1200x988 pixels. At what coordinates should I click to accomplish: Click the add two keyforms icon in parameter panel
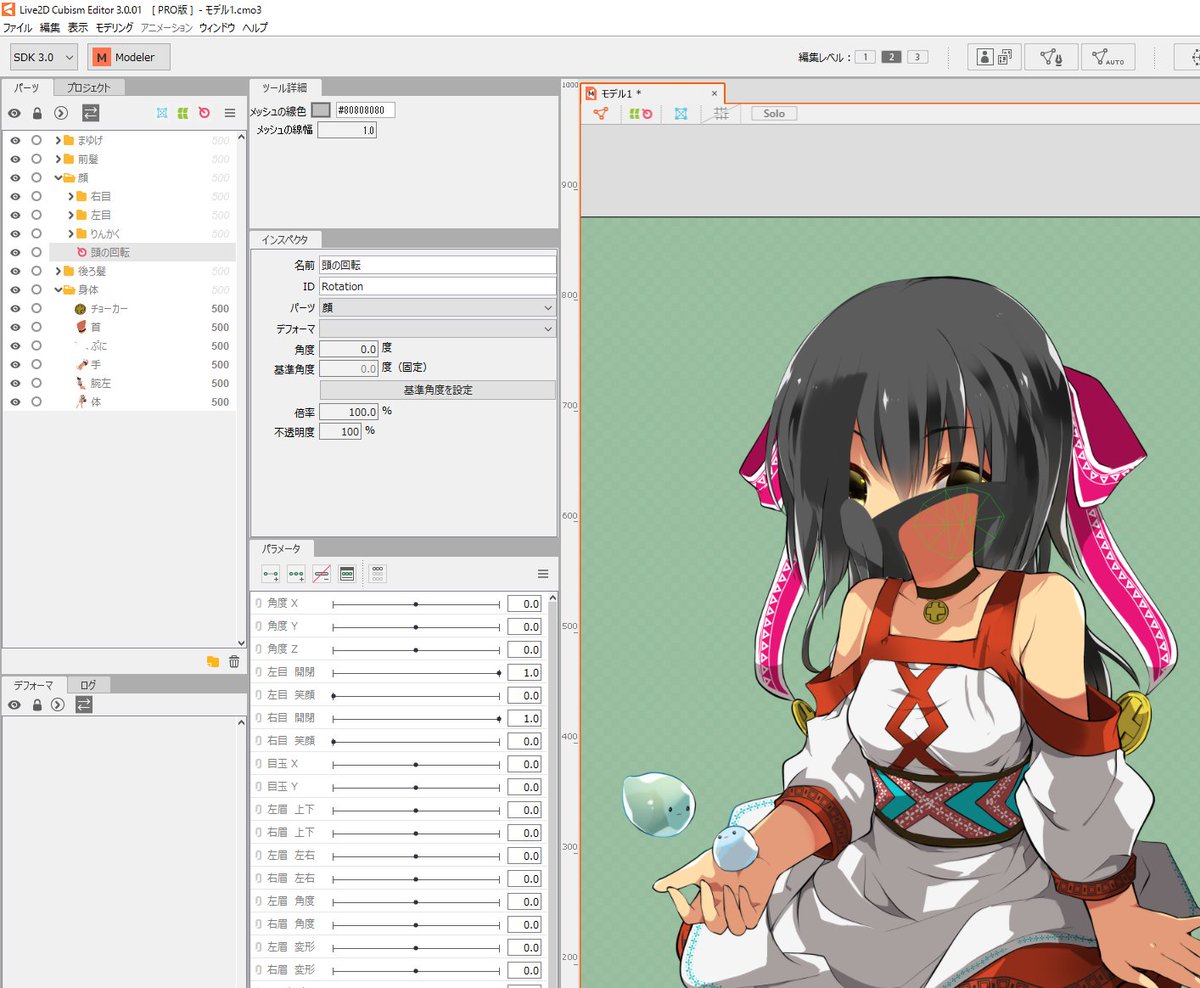[270, 574]
